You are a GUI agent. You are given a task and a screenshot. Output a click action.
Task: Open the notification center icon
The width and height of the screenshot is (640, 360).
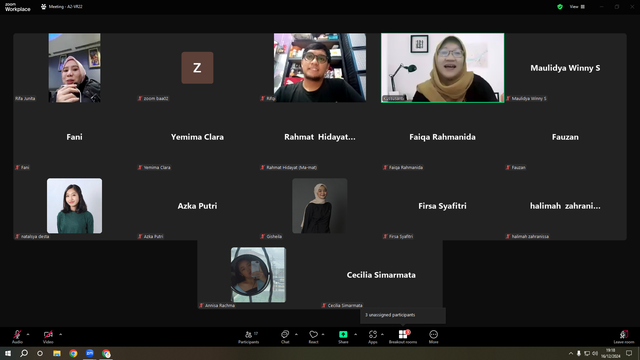[x=629, y=353]
